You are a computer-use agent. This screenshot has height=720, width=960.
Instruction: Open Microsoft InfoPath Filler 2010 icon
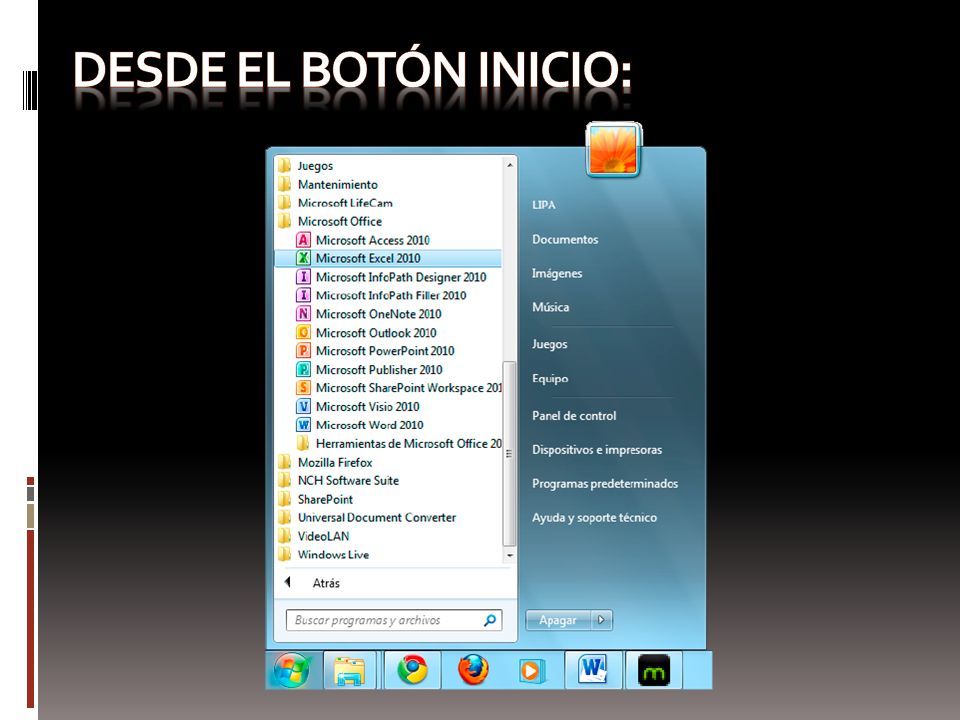[303, 295]
